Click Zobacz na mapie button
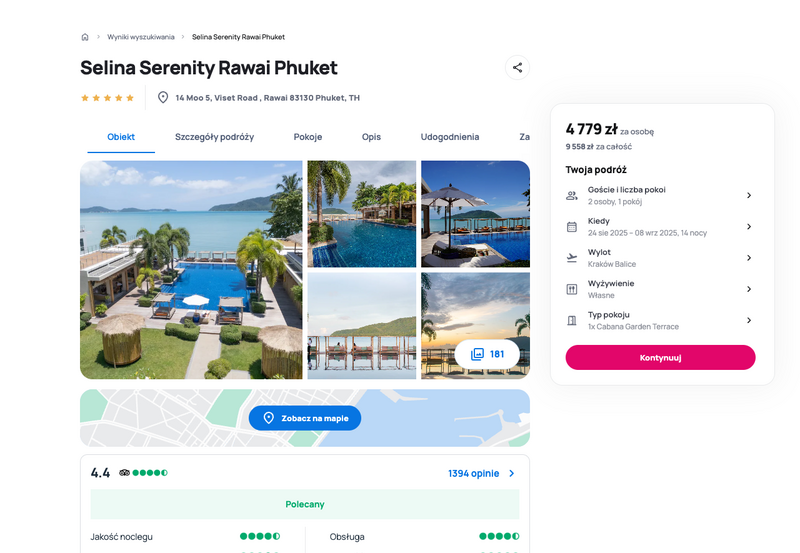The width and height of the screenshot is (800, 553). tap(305, 418)
